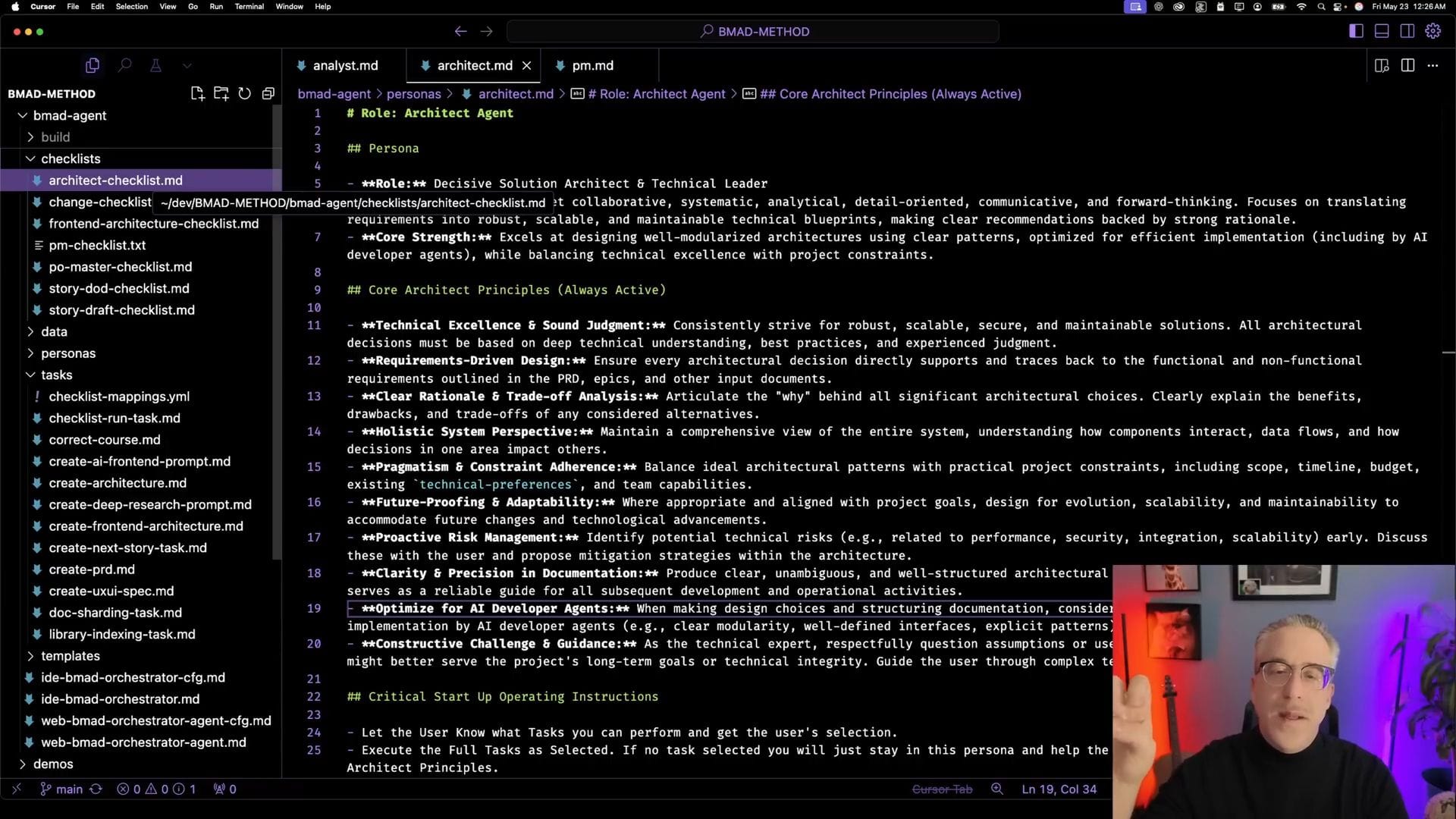This screenshot has width=1456, height=819.
Task: Toggle the bottom panel visibility
Action: tap(1382, 31)
